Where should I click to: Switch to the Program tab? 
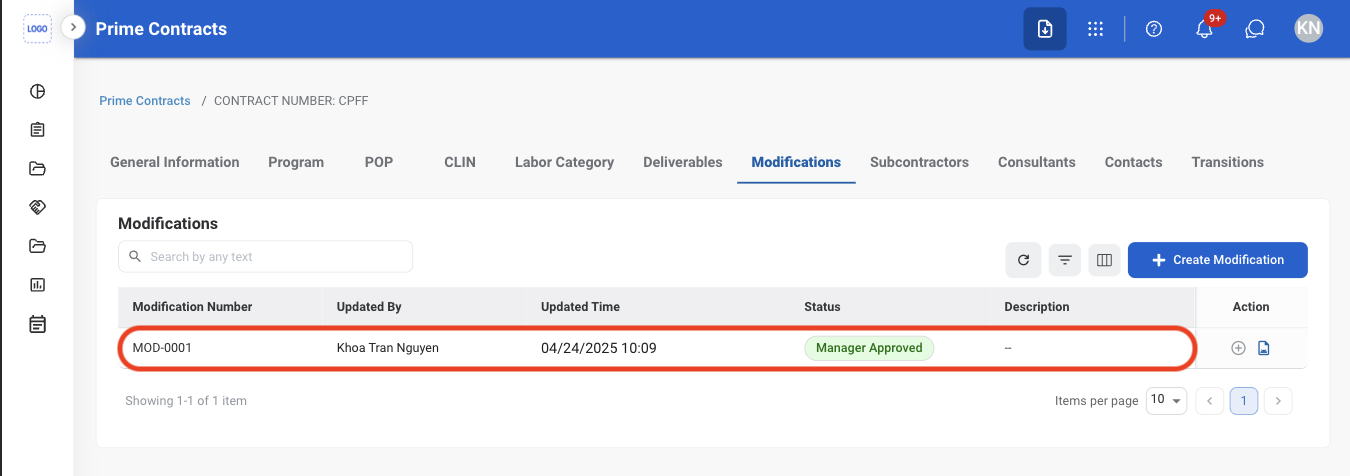pyautogui.click(x=296, y=162)
